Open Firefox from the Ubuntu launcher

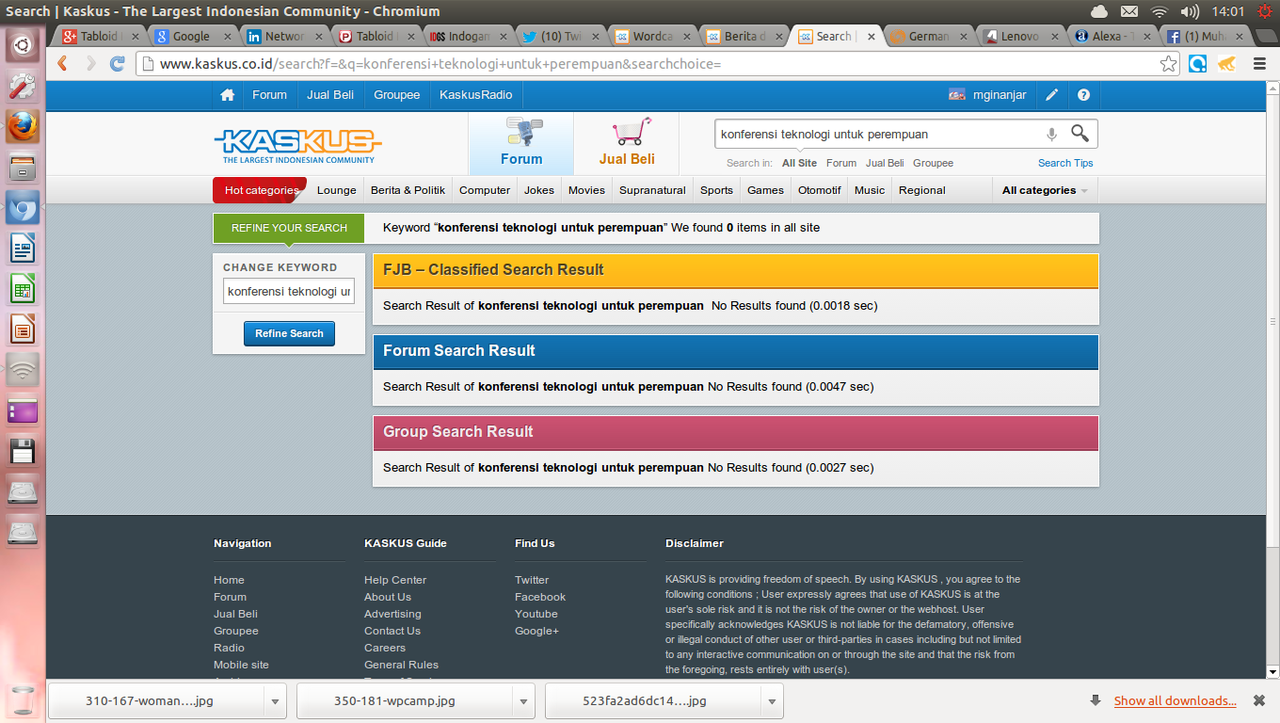(23, 127)
